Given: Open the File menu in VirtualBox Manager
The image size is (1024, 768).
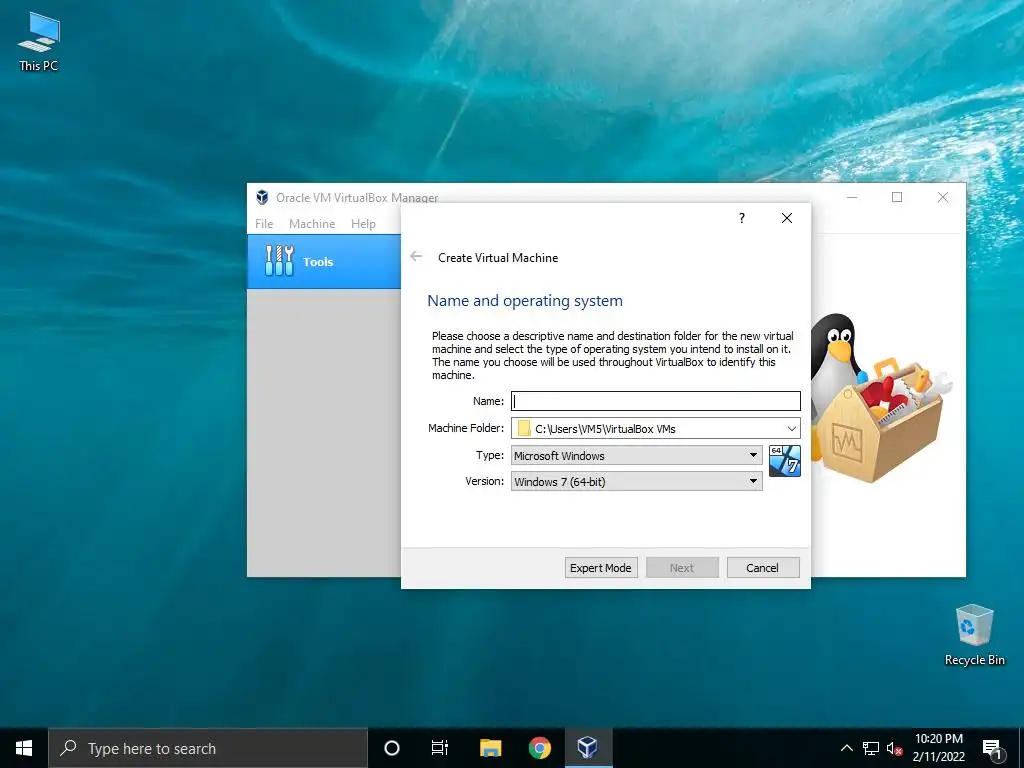Looking at the screenshot, I should click(264, 223).
